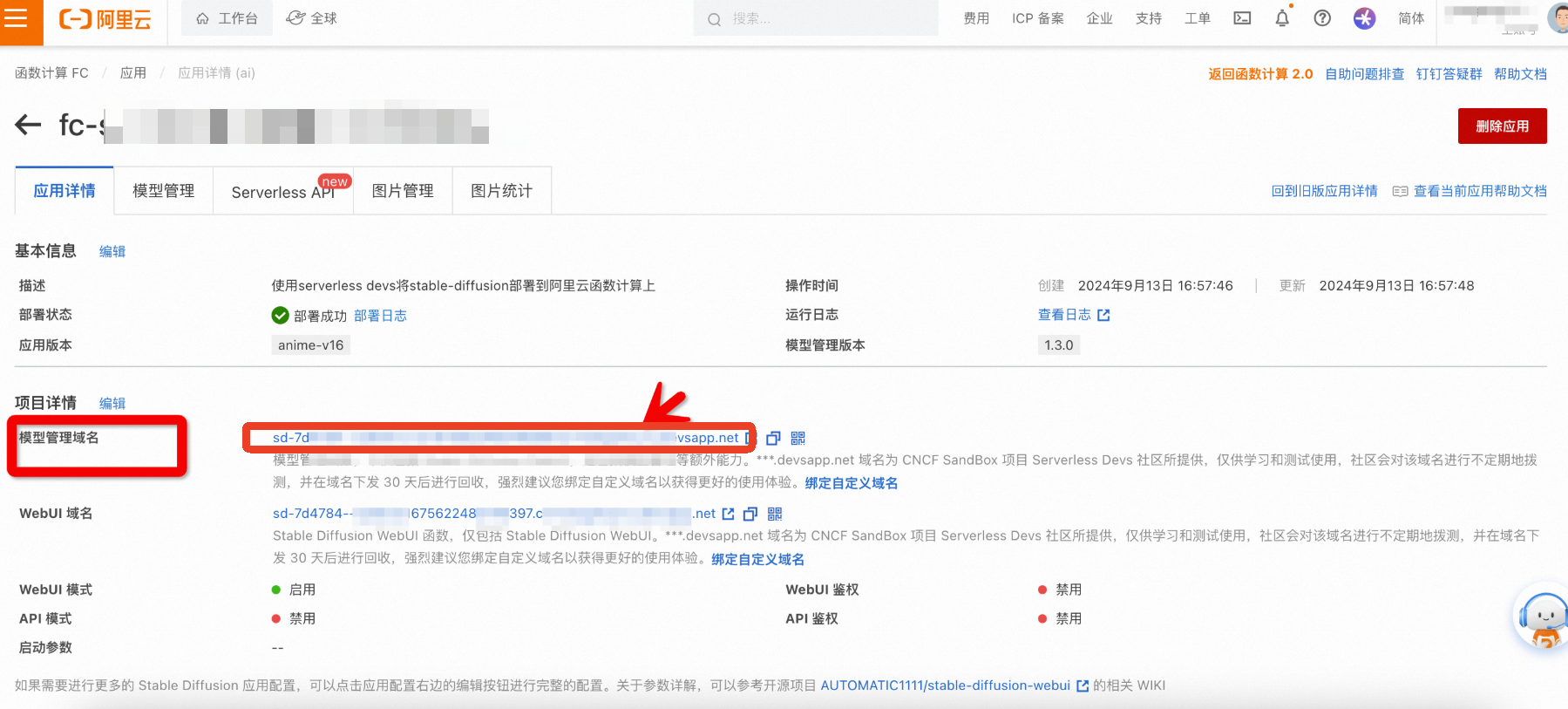Switch language via 简体
The height and width of the screenshot is (709, 1568).
(x=1411, y=18)
